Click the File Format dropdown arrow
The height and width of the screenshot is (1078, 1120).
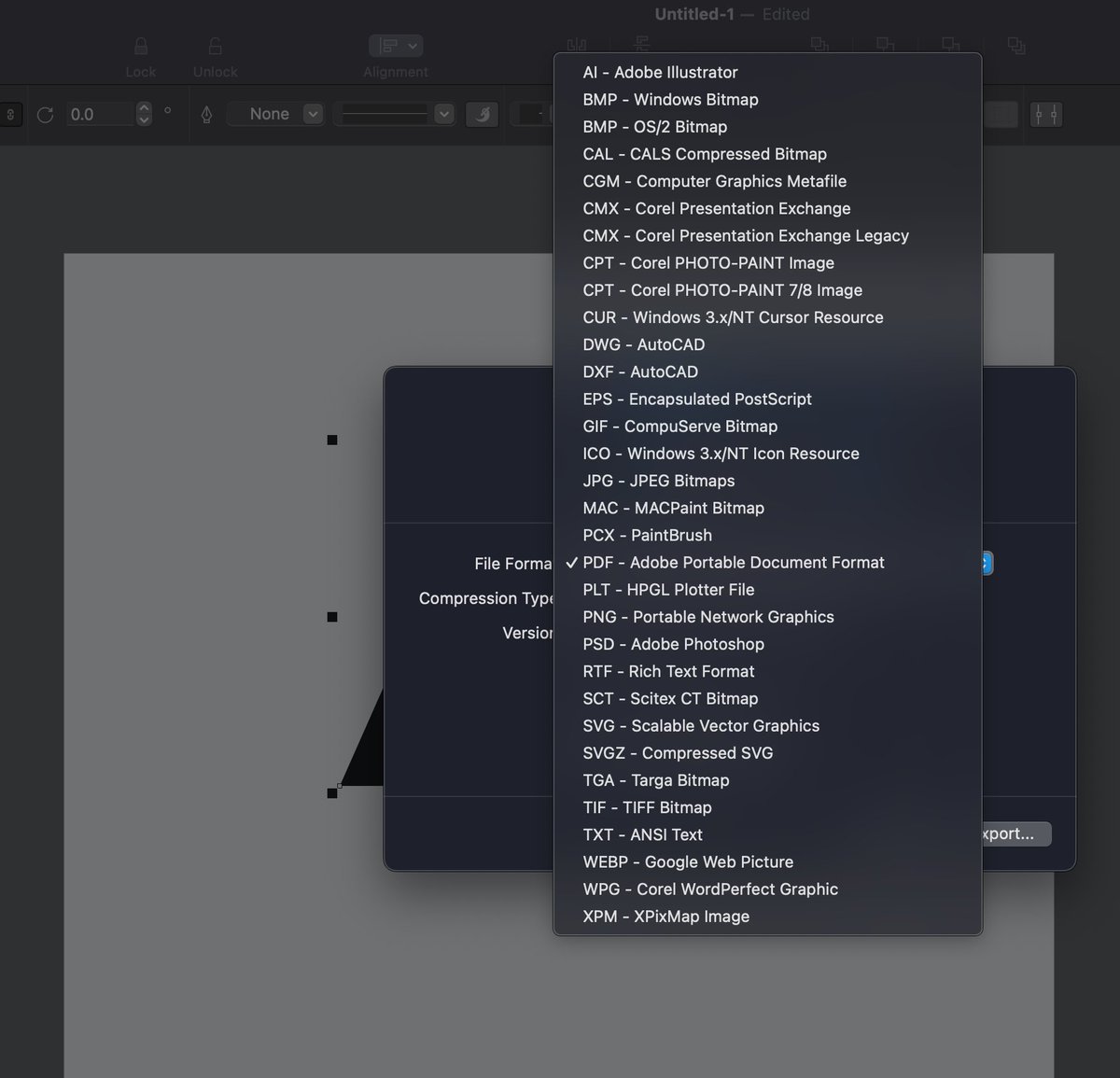[987, 563]
